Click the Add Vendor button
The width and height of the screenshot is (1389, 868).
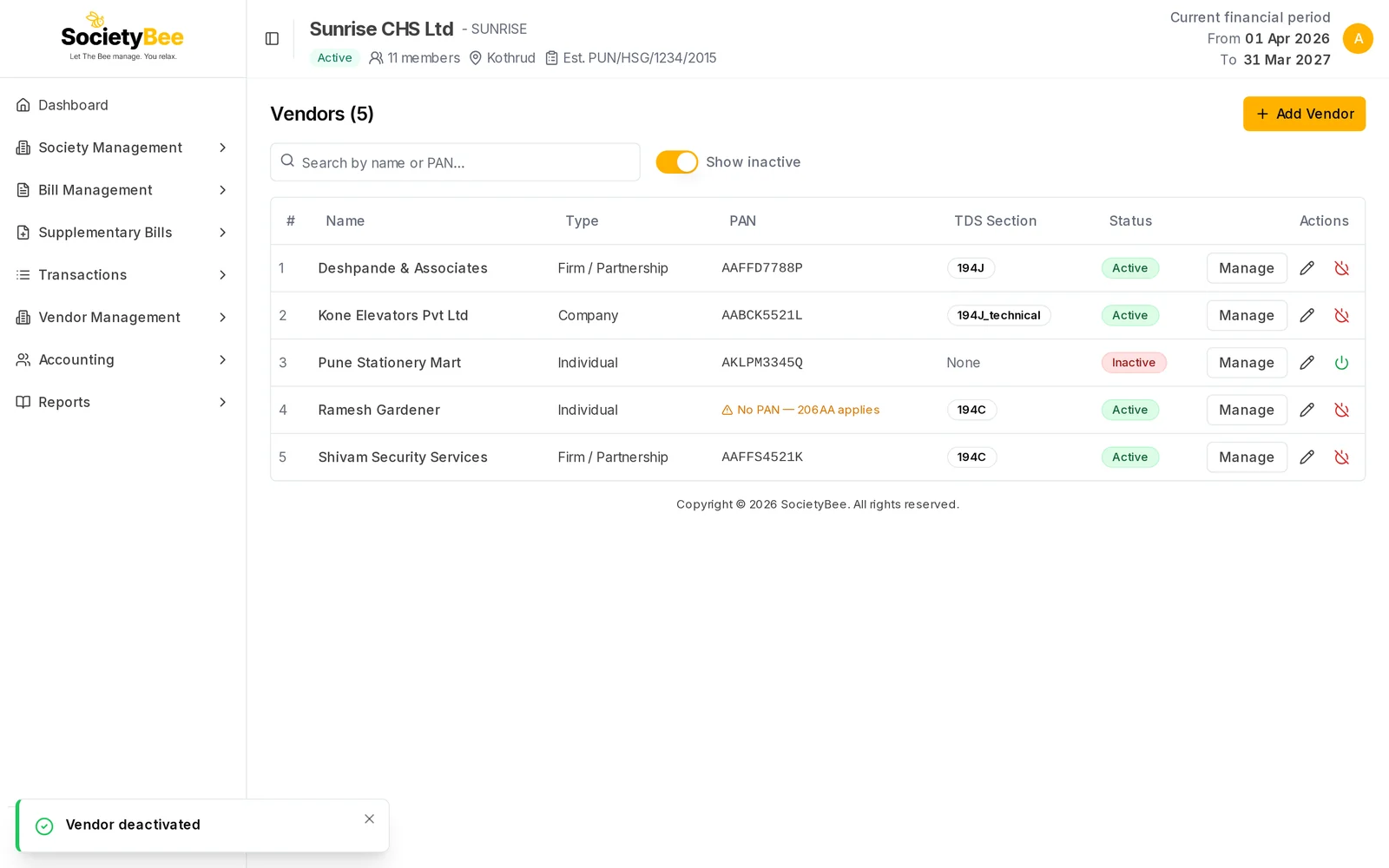(1304, 114)
